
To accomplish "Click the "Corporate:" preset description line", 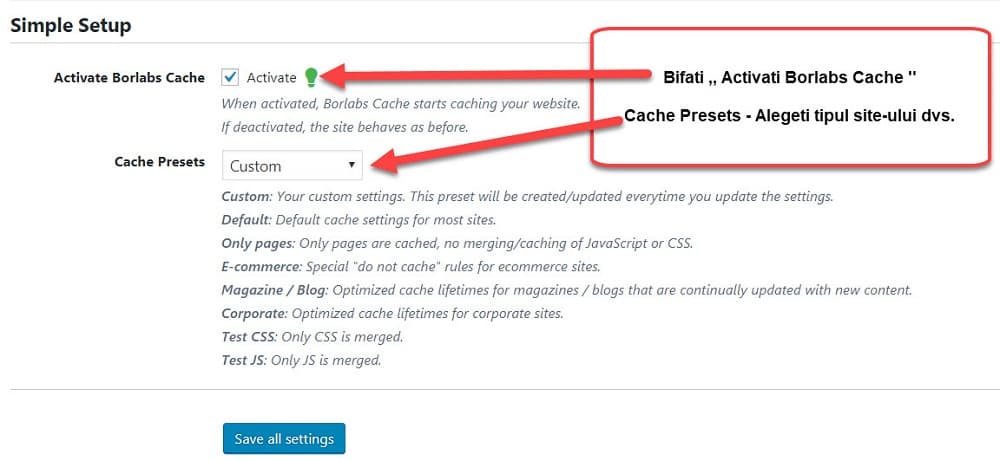I will coord(392,313).
